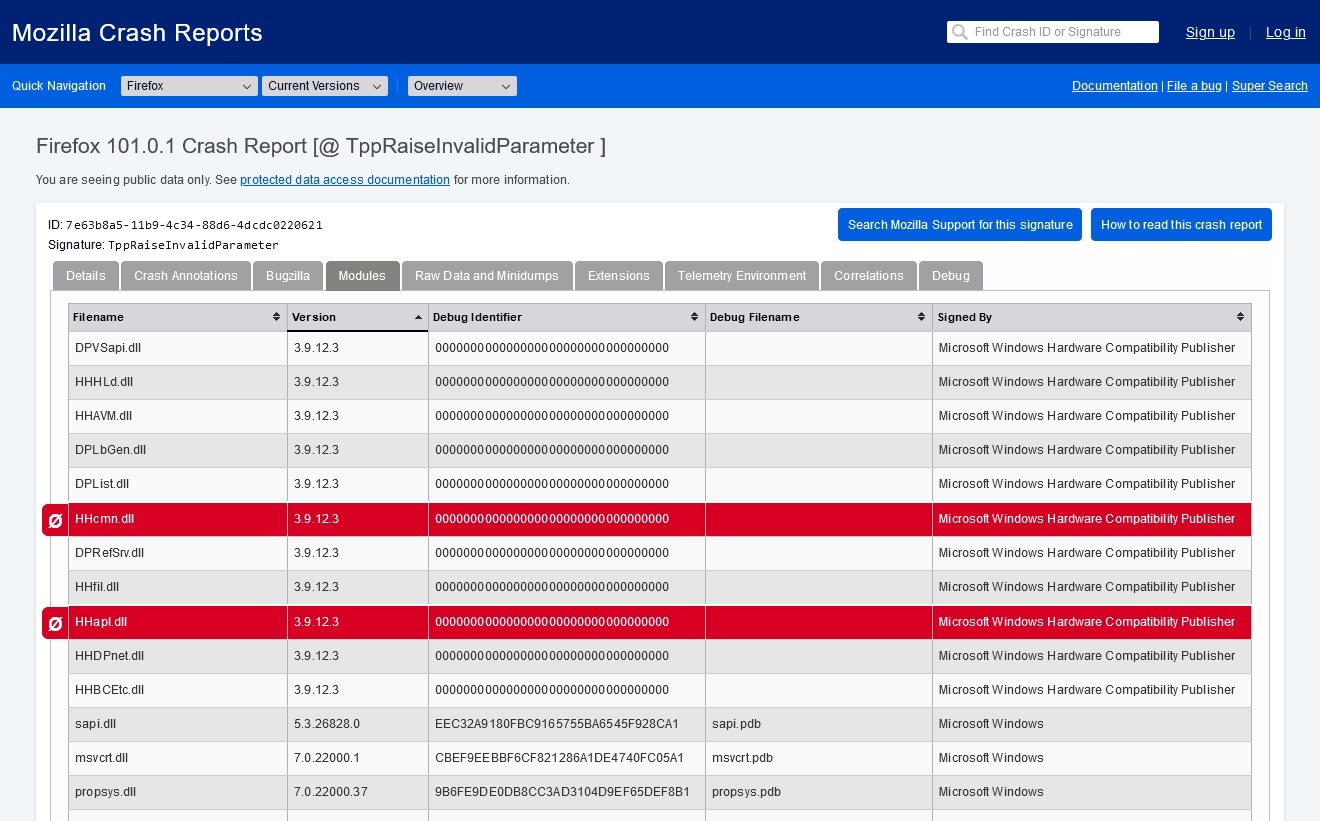
Task: Select the Telemetry Environment tab
Action: [741, 276]
